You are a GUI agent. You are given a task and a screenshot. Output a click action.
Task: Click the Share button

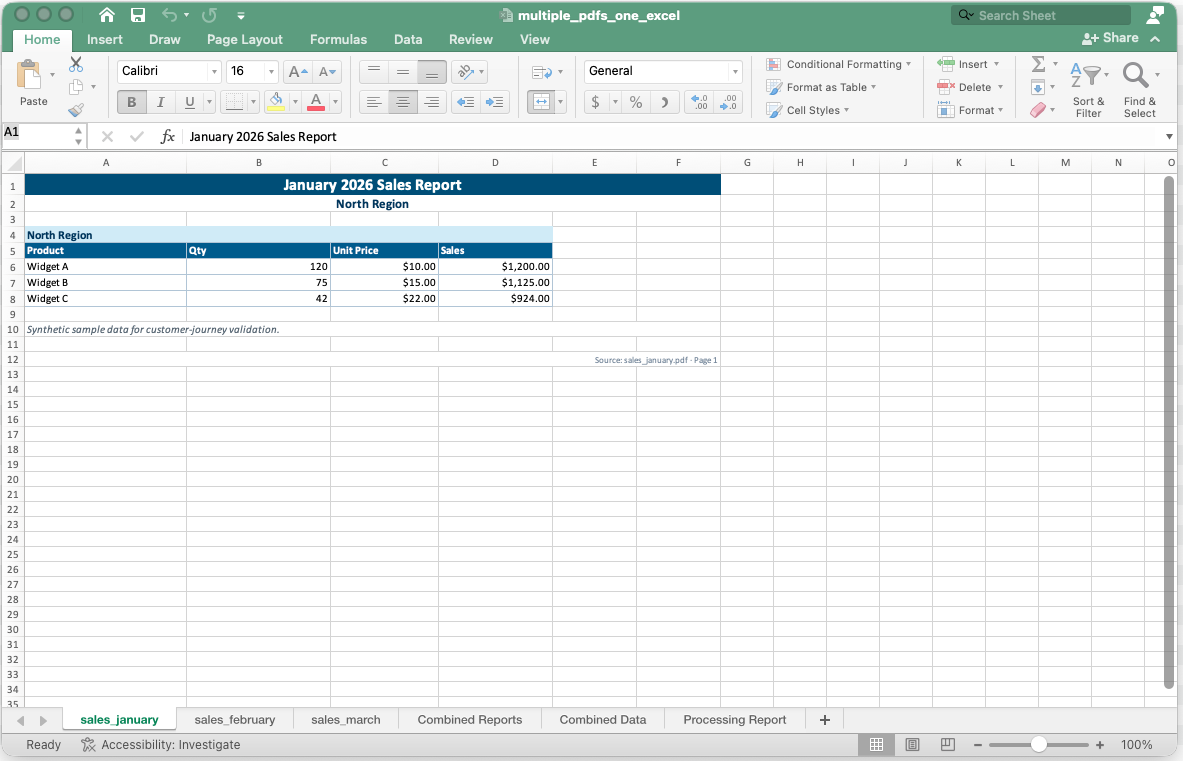[1110, 38]
